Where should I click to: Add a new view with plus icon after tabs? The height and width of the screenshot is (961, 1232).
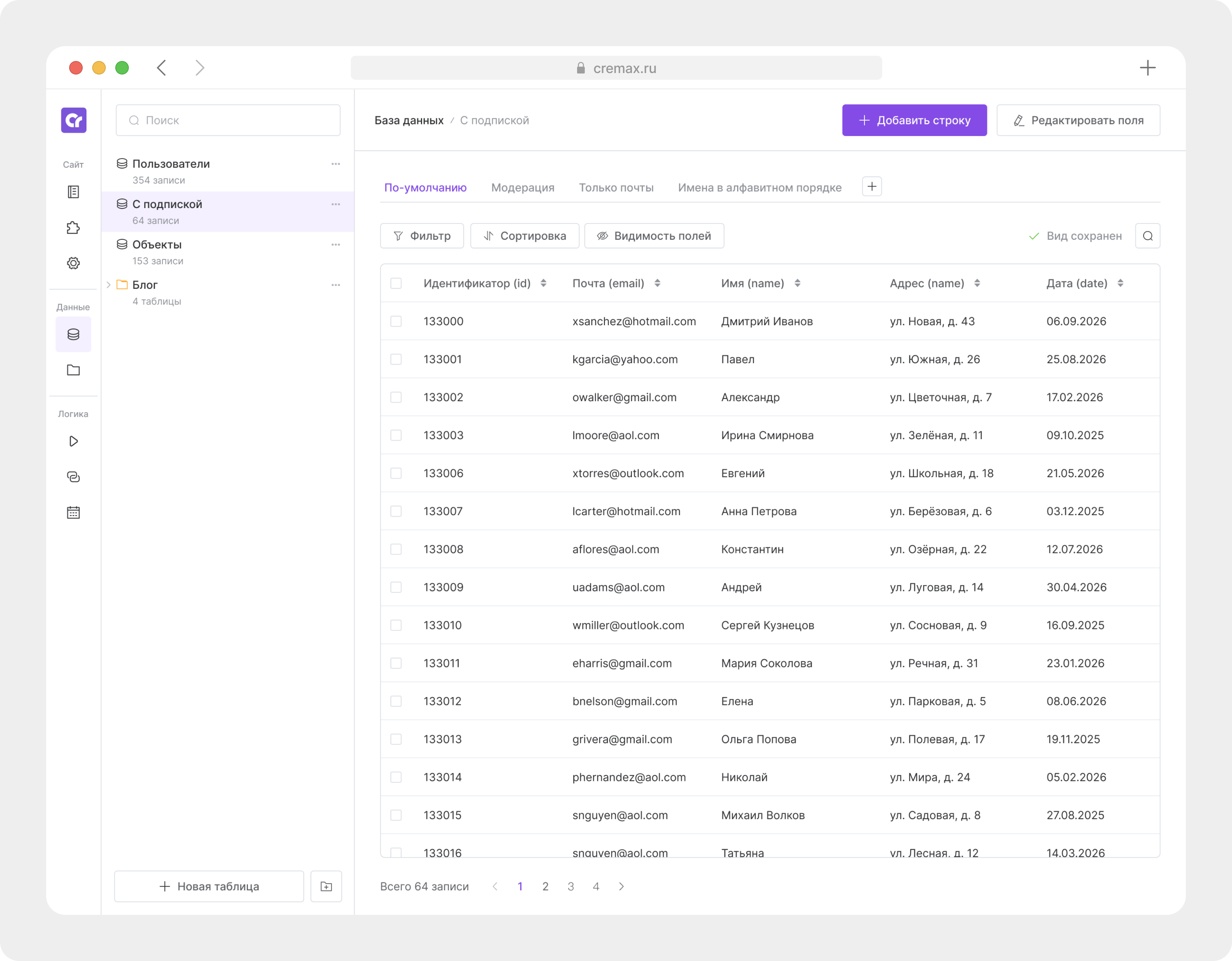(872, 186)
